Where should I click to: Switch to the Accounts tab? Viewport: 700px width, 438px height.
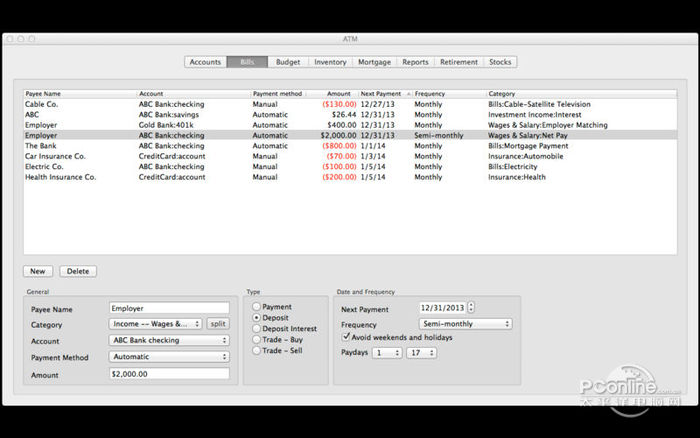click(205, 62)
